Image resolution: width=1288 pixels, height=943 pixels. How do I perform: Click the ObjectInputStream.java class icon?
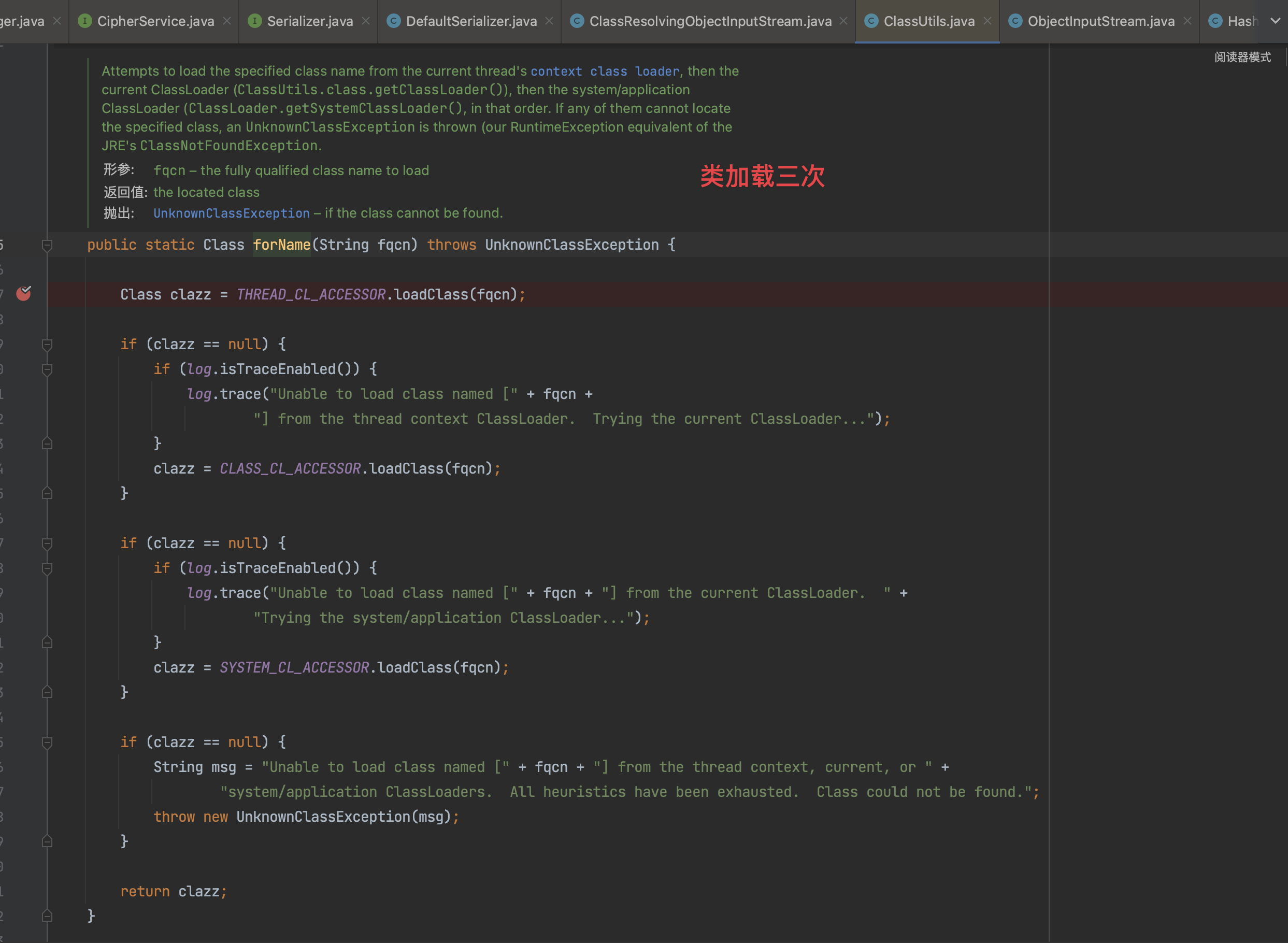pyautogui.click(x=1014, y=21)
